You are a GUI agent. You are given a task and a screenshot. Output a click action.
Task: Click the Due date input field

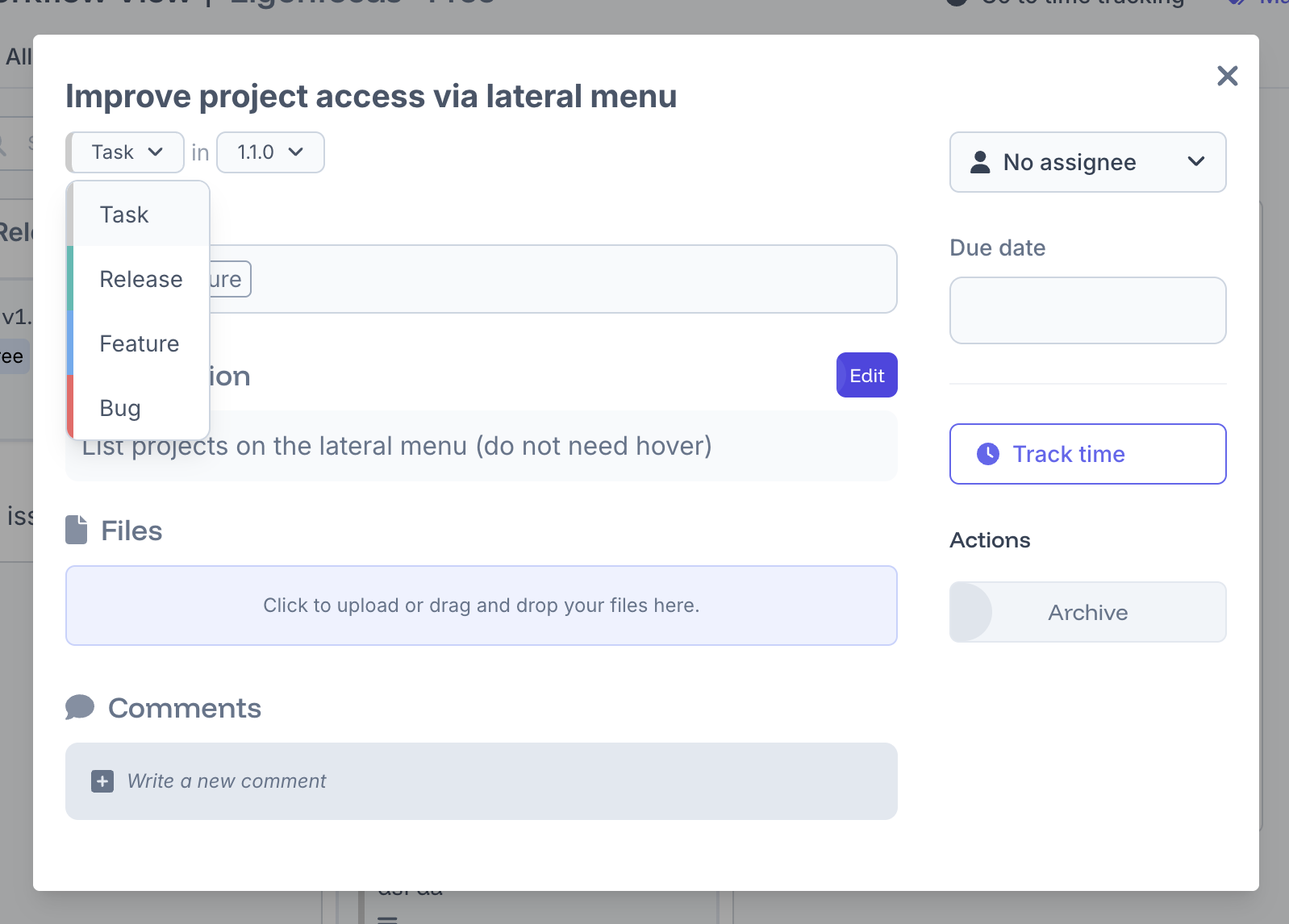tap(1087, 310)
